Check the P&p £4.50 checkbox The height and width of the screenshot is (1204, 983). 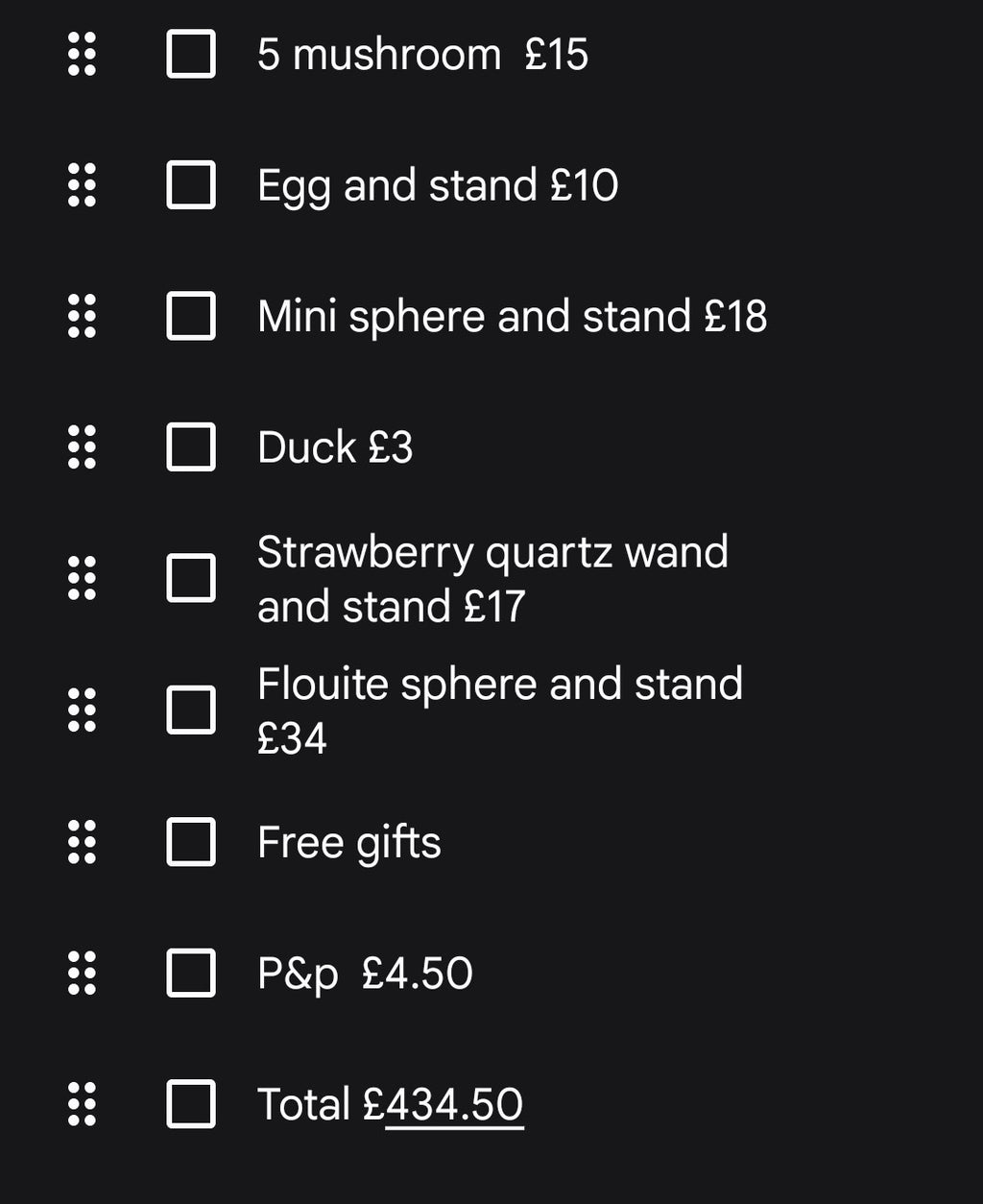coord(191,973)
